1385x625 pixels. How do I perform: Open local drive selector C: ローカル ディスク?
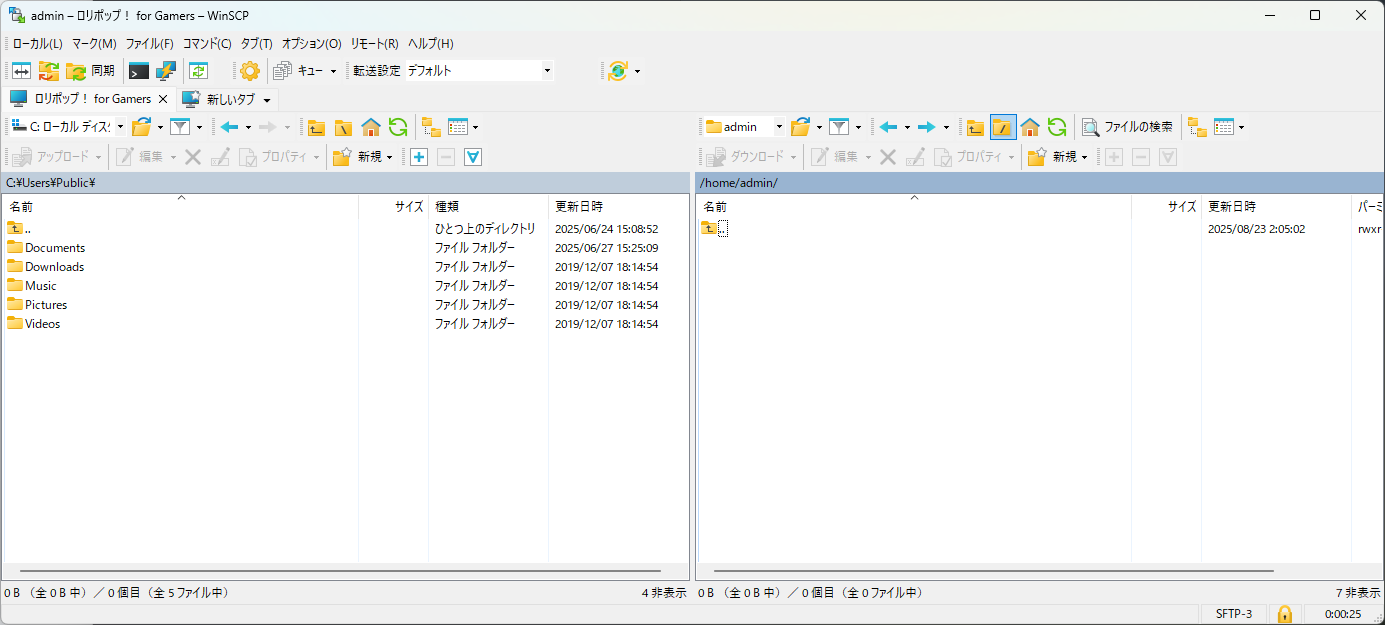point(68,127)
